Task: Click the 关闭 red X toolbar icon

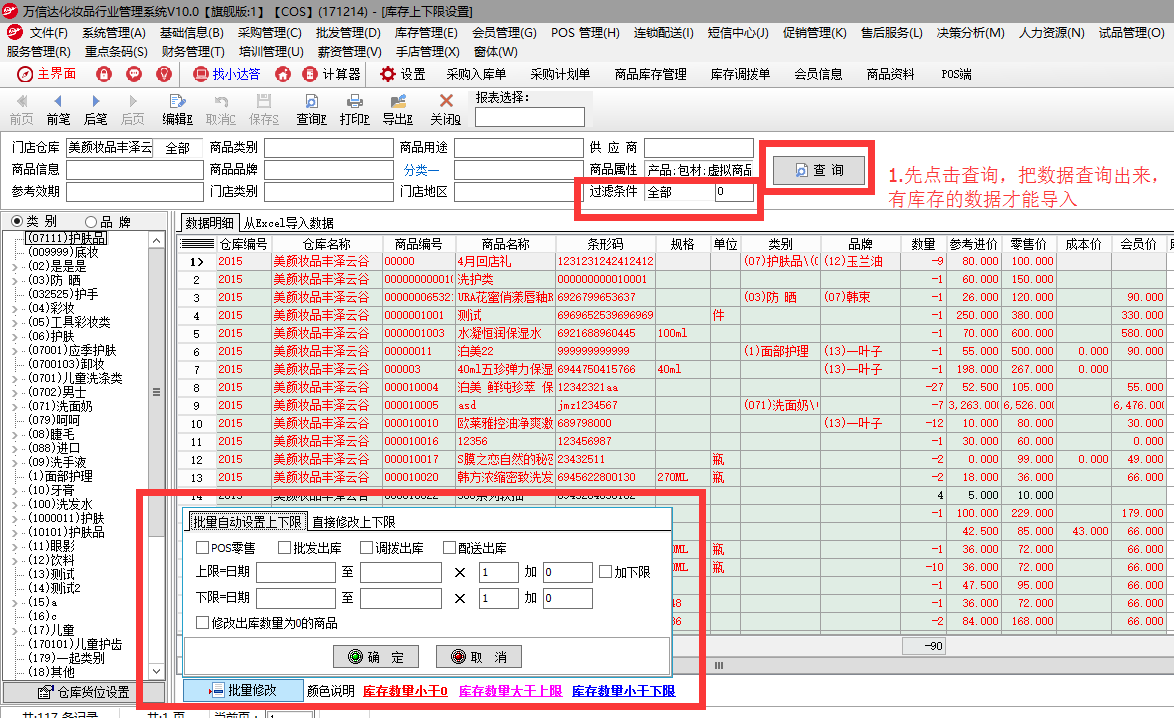Action: coord(446,109)
